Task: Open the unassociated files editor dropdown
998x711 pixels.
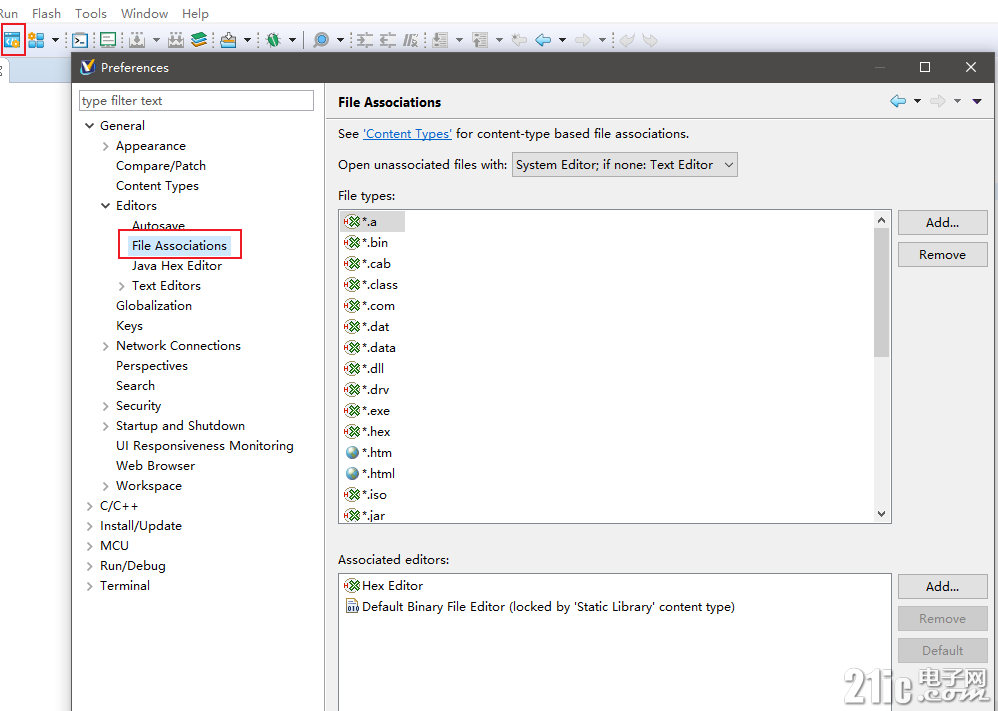Action: coord(624,165)
